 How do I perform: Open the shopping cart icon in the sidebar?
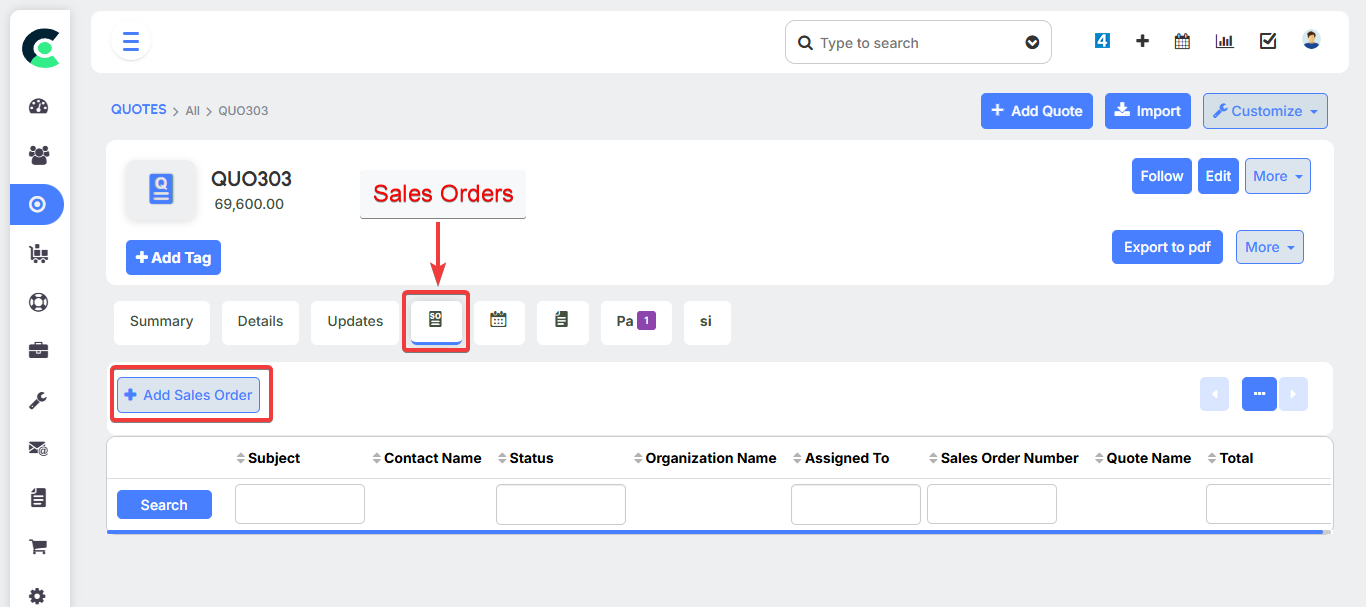(38, 546)
